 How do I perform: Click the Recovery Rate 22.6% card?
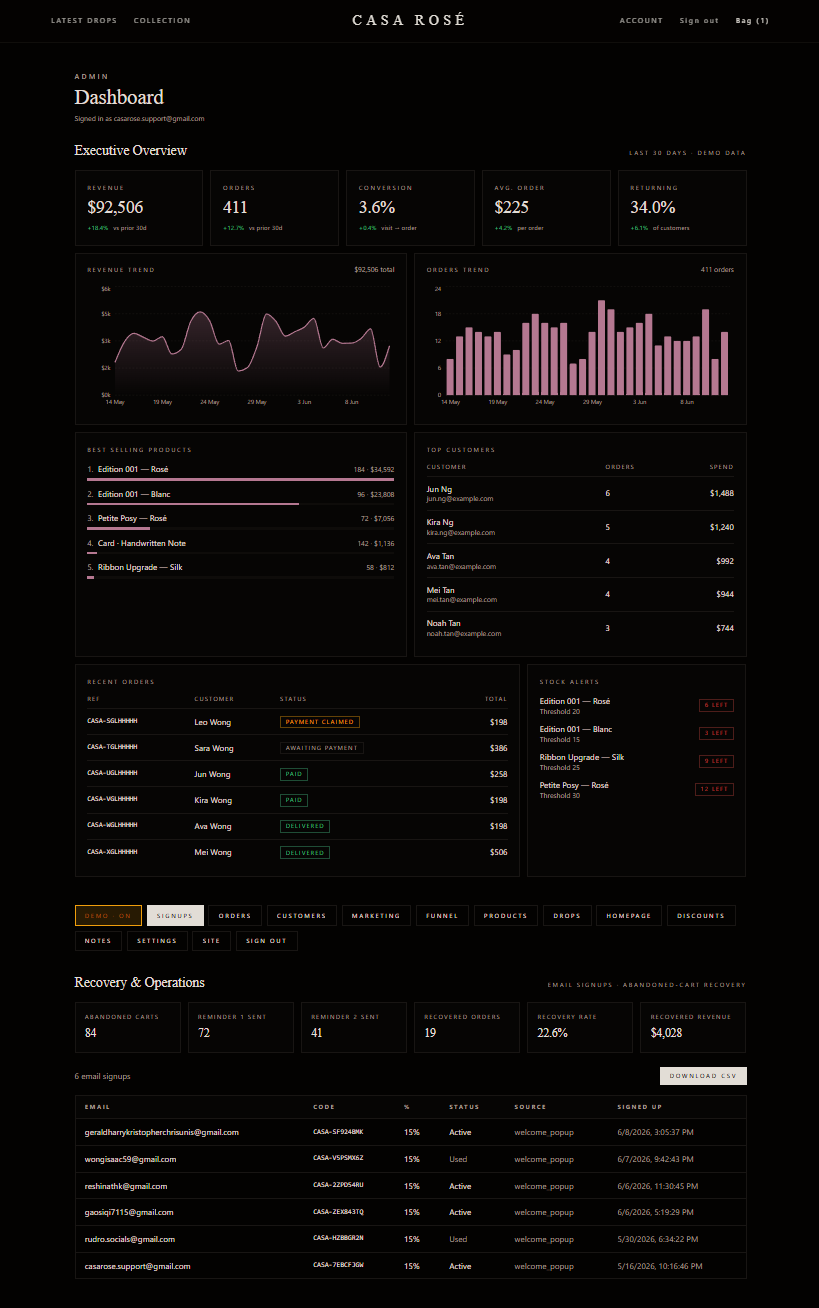(580, 1027)
